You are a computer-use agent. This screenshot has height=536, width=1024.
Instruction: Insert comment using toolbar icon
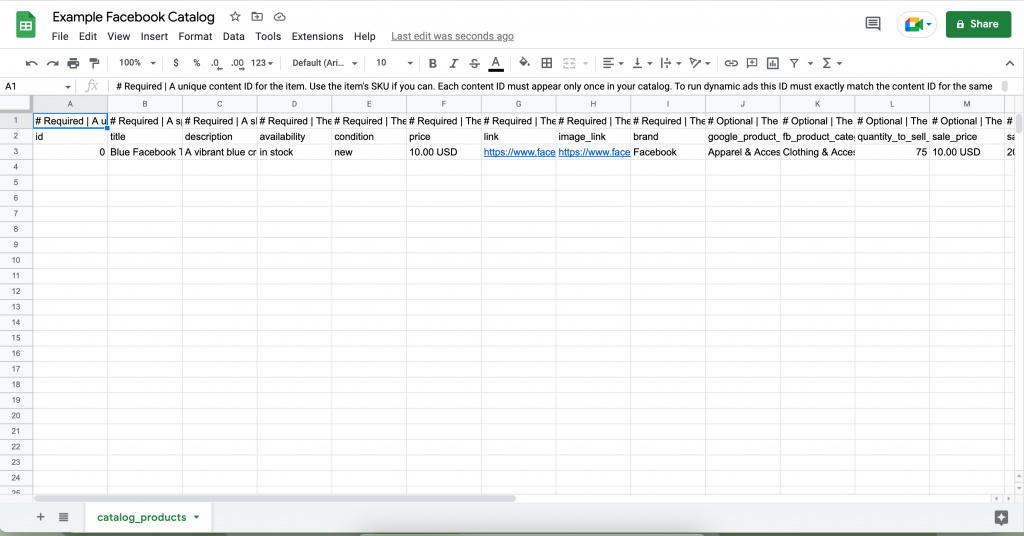[x=752, y=63]
